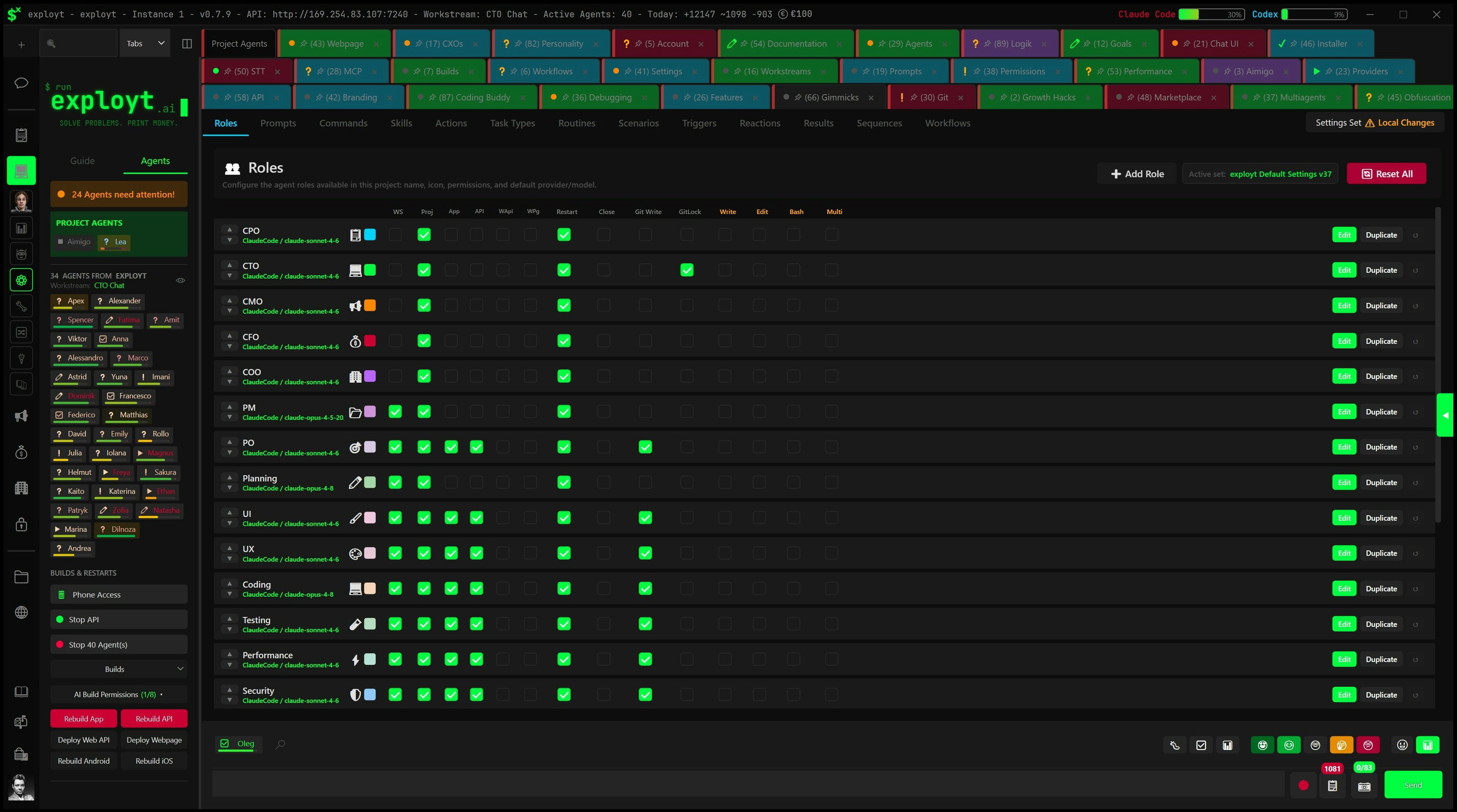The image size is (1457, 812).
Task: Open the padlock icon in left sidebar
Action: click(21, 524)
